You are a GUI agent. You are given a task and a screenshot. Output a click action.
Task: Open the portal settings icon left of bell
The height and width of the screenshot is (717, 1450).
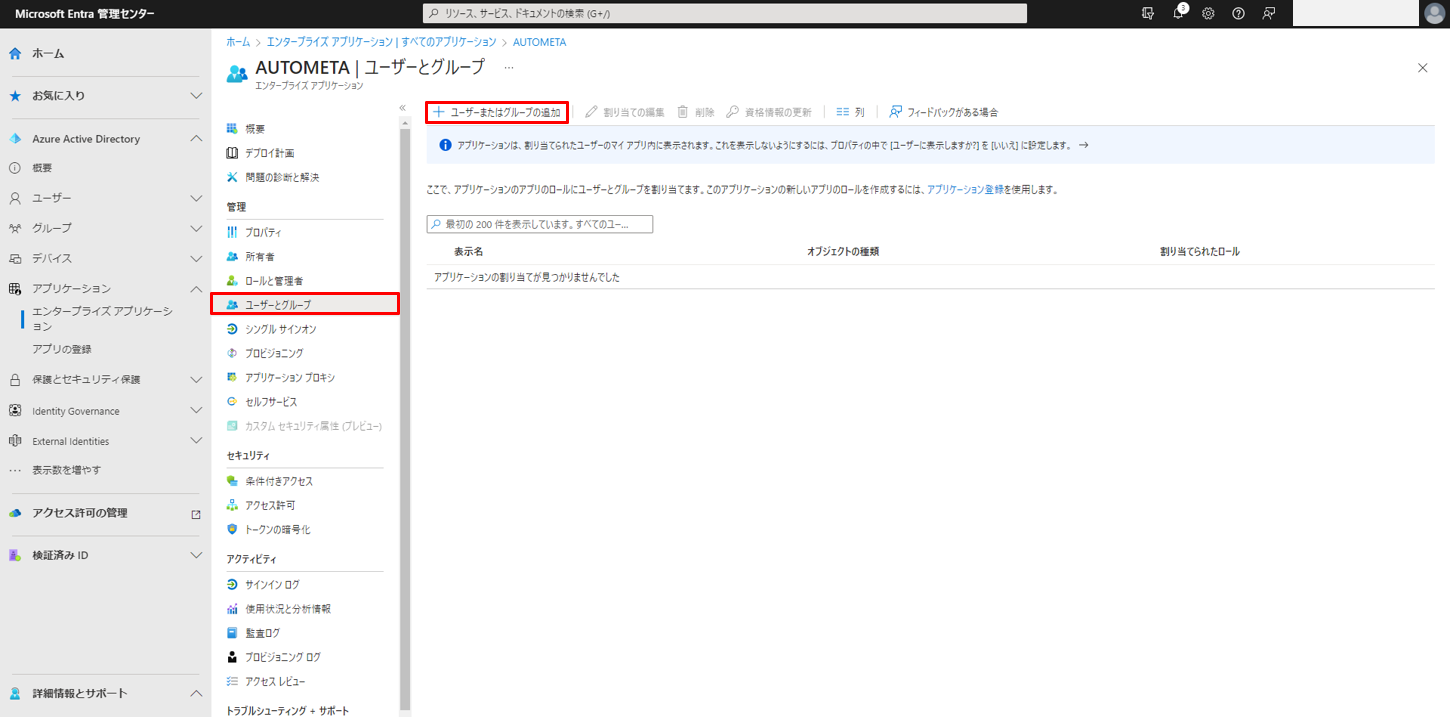1148,13
